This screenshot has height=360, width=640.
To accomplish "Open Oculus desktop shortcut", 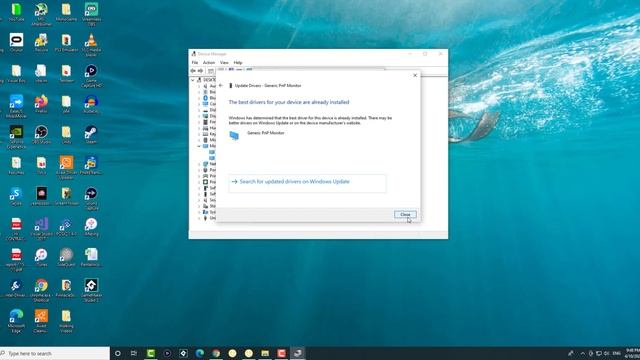I will point(16,43).
